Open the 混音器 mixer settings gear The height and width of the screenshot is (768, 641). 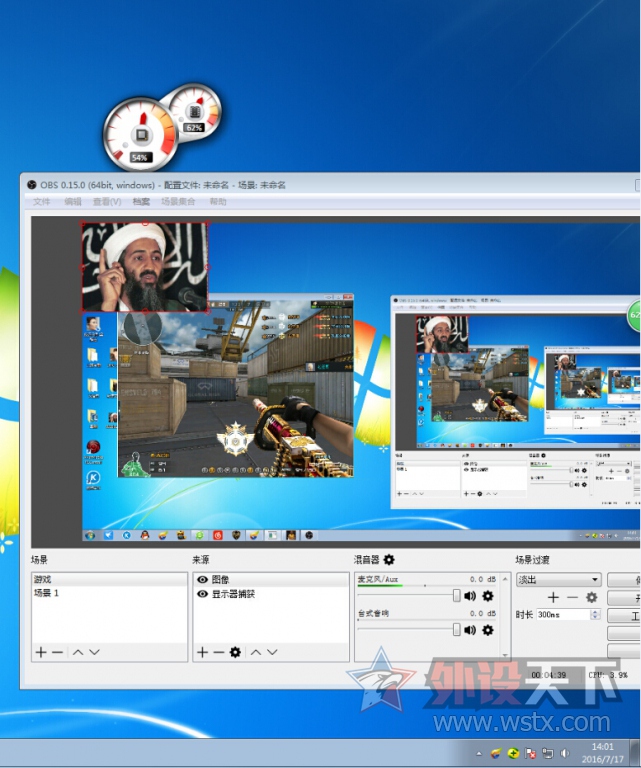point(389,559)
